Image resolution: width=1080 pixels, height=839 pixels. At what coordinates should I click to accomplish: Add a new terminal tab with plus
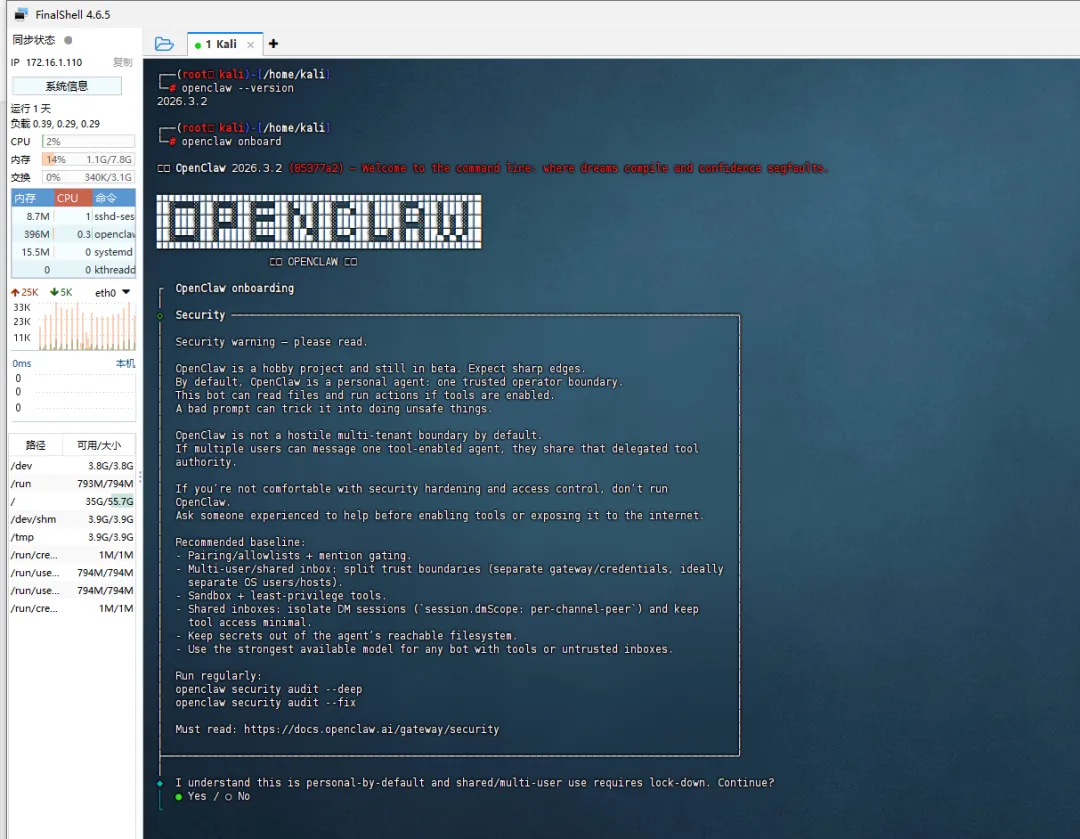pos(273,44)
